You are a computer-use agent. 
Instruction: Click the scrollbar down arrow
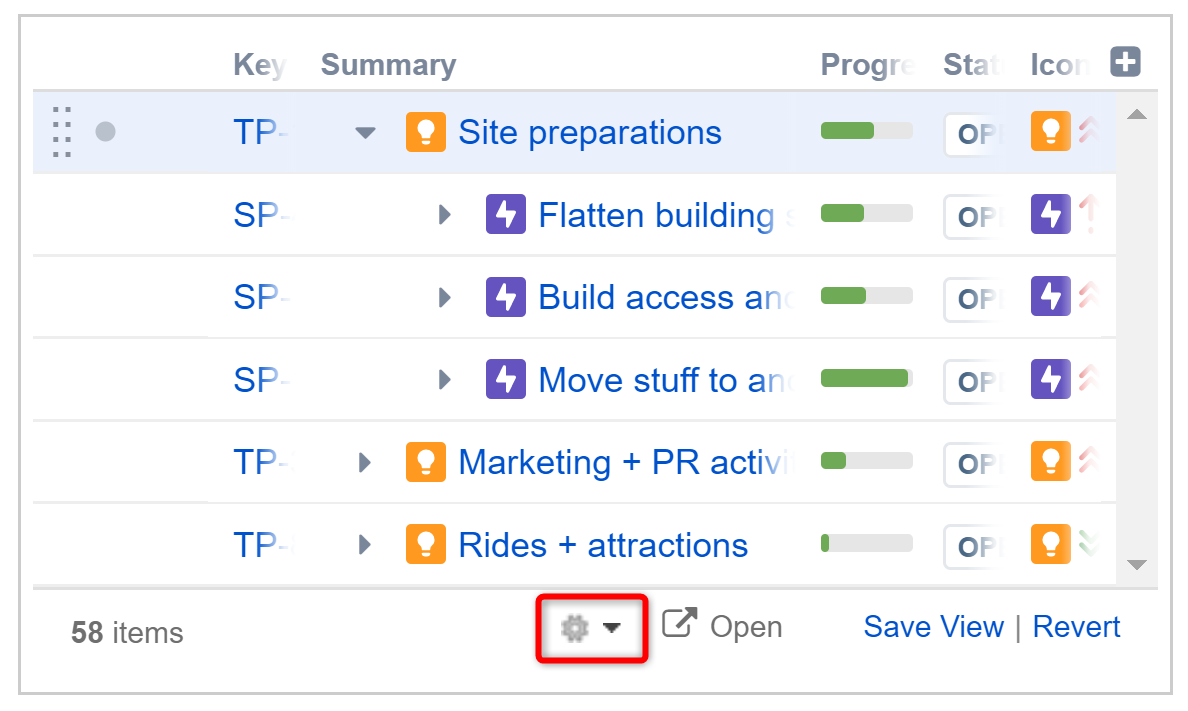coord(1136,565)
